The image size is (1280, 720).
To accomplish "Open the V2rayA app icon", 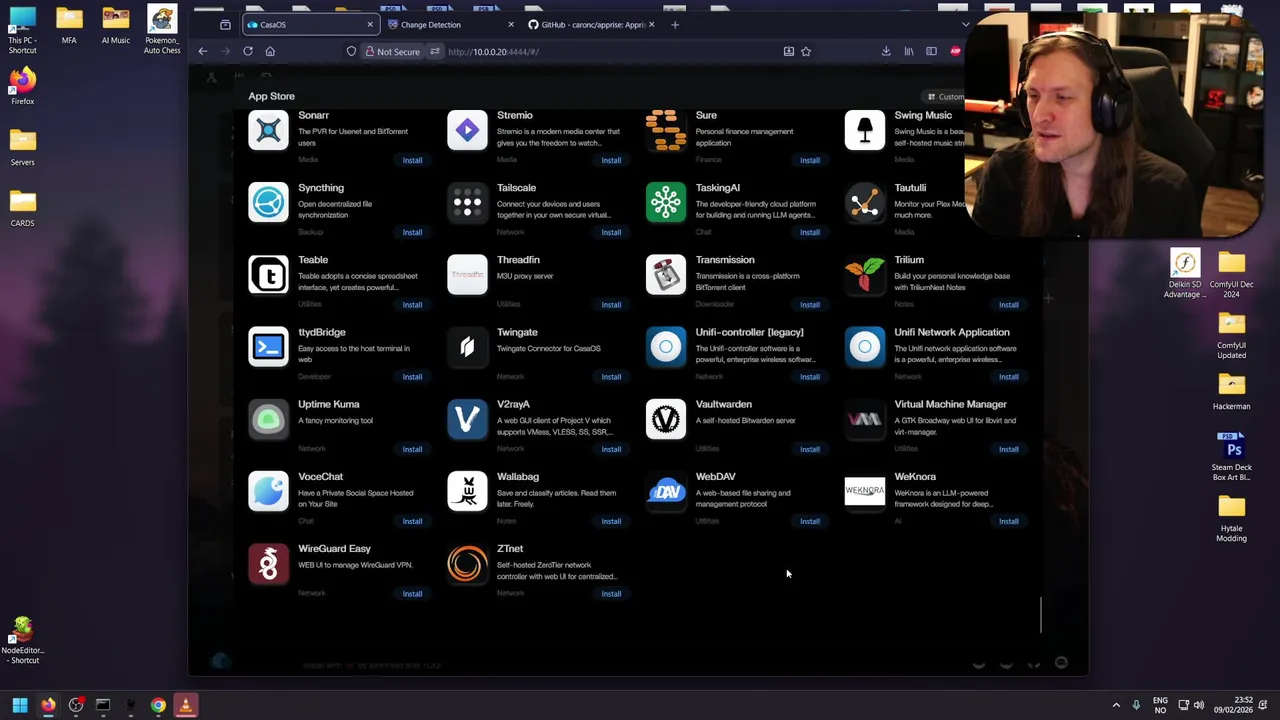I will [467, 419].
